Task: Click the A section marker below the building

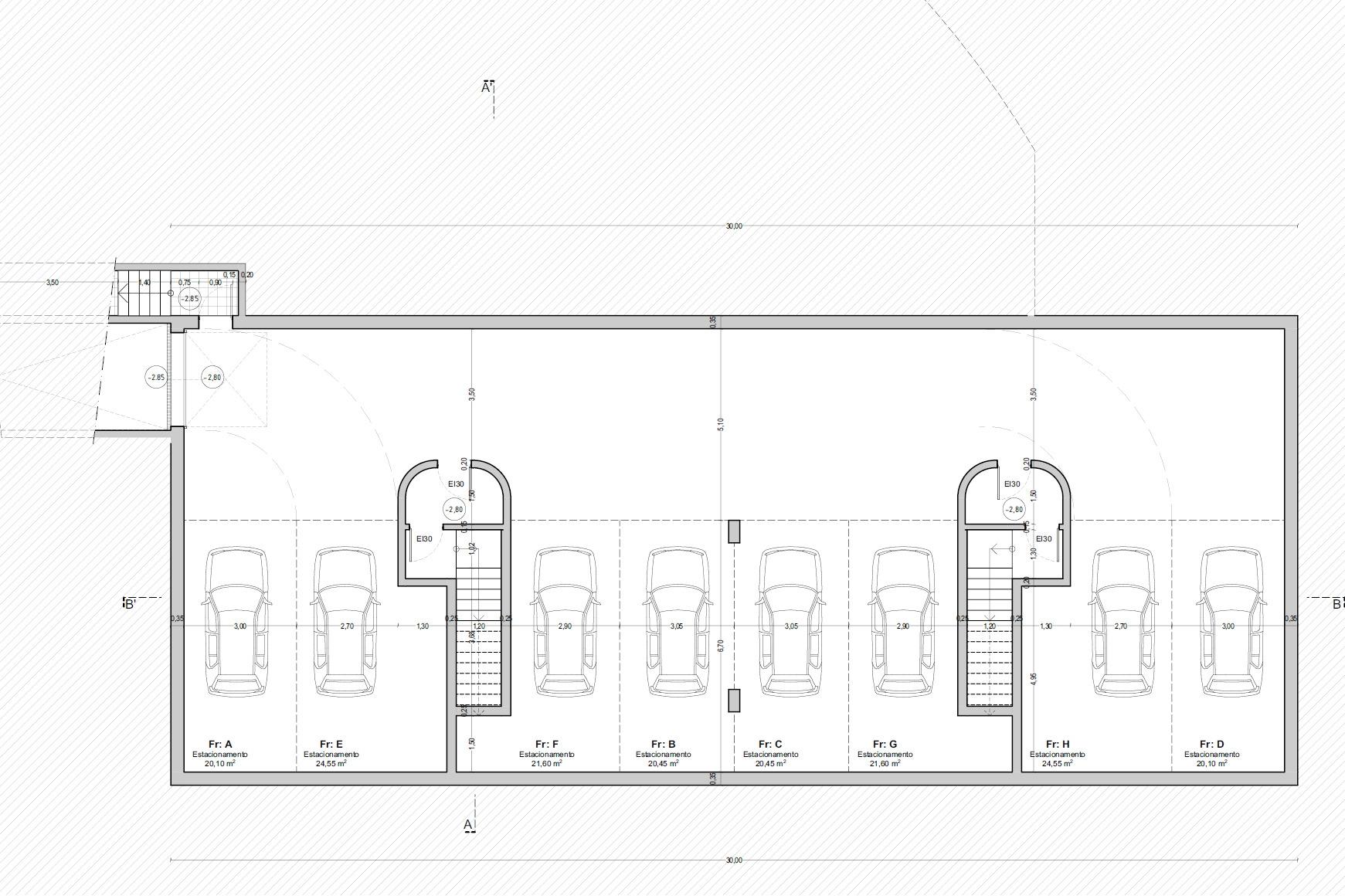Action: click(468, 825)
